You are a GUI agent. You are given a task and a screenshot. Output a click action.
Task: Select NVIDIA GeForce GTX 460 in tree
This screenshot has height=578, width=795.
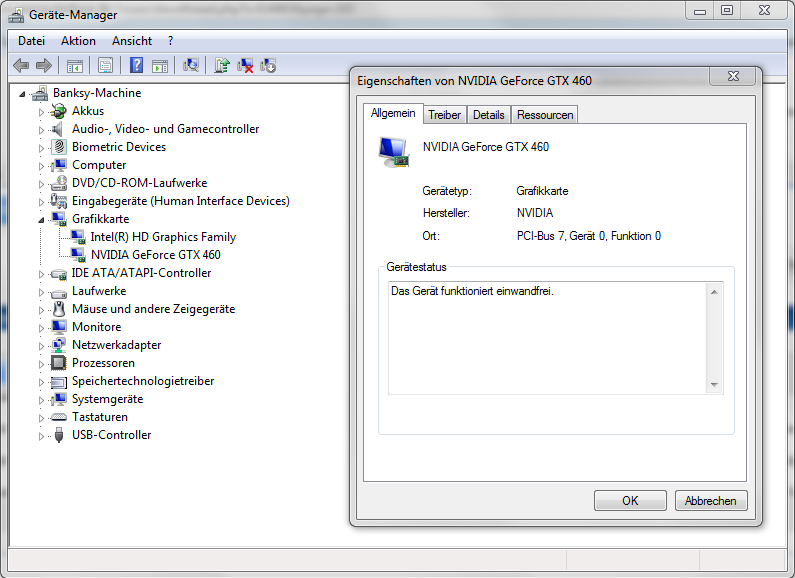coord(155,255)
